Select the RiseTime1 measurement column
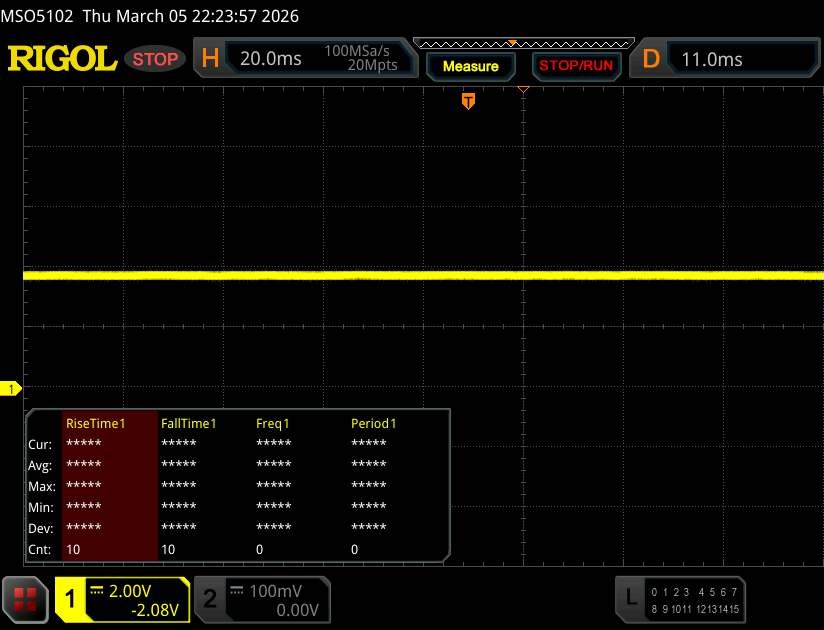 [x=96, y=423]
